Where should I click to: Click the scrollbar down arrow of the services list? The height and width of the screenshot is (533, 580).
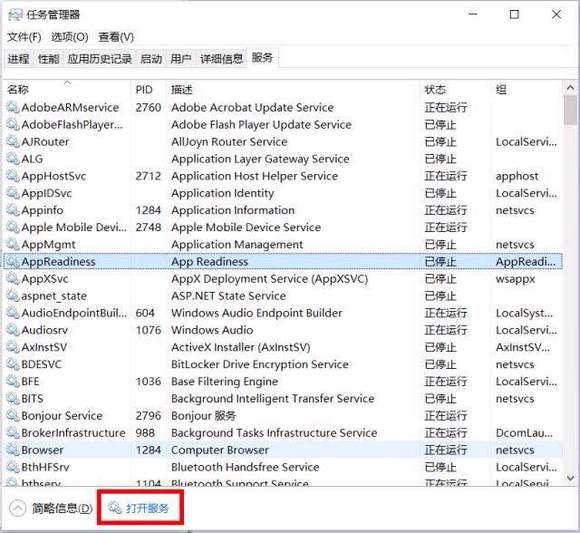click(x=570, y=478)
